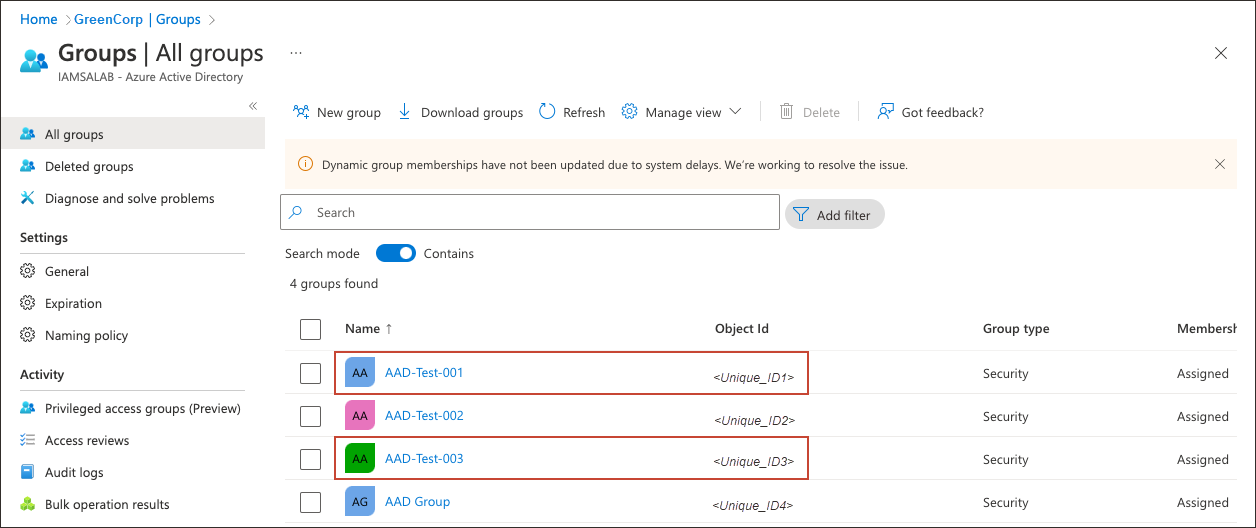Click the Refresh icon in toolbar
1256x528 pixels.
tap(547, 112)
